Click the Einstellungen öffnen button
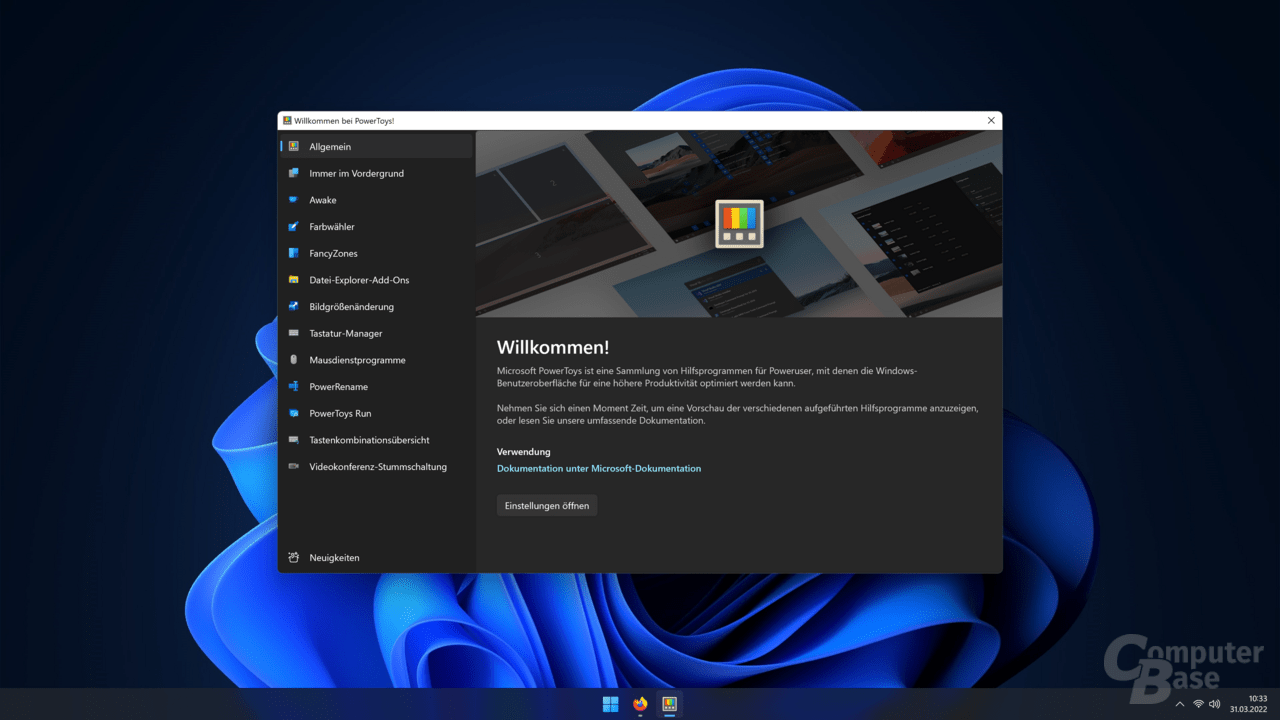The width and height of the screenshot is (1280, 720). click(547, 506)
